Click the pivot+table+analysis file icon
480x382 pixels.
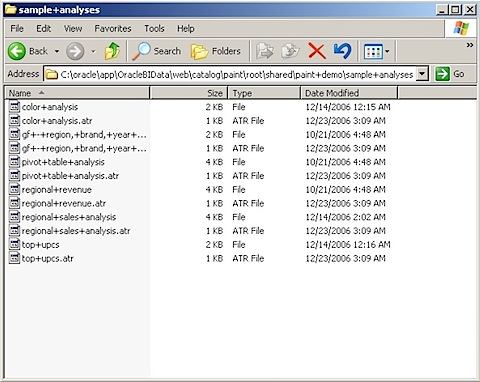tap(14, 162)
